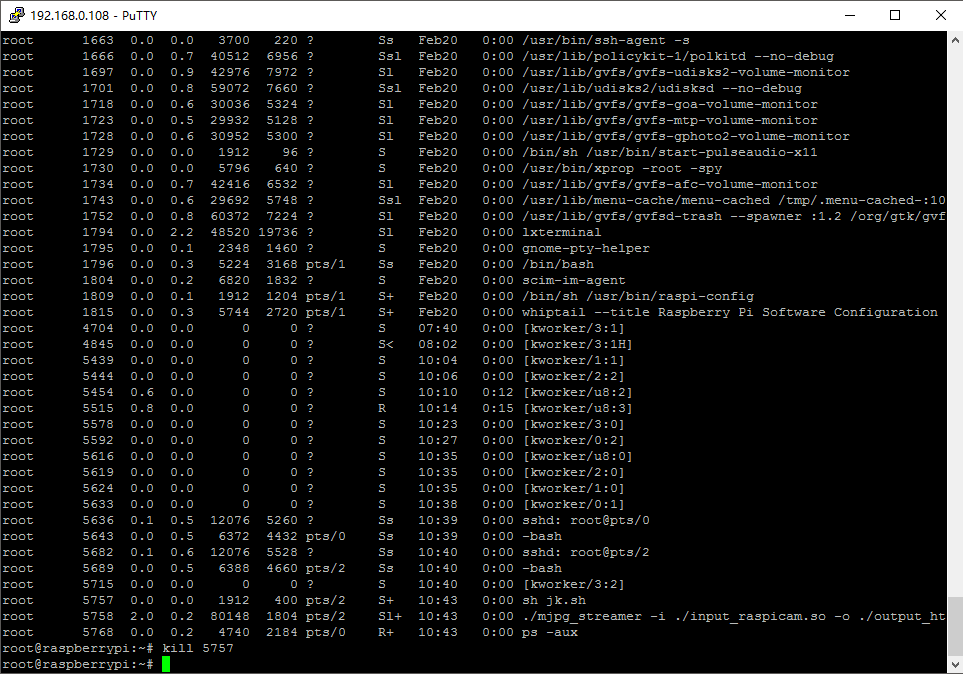The width and height of the screenshot is (963, 674).
Task: Click the CPU time 0:12
Action: pyautogui.click(x=497, y=392)
